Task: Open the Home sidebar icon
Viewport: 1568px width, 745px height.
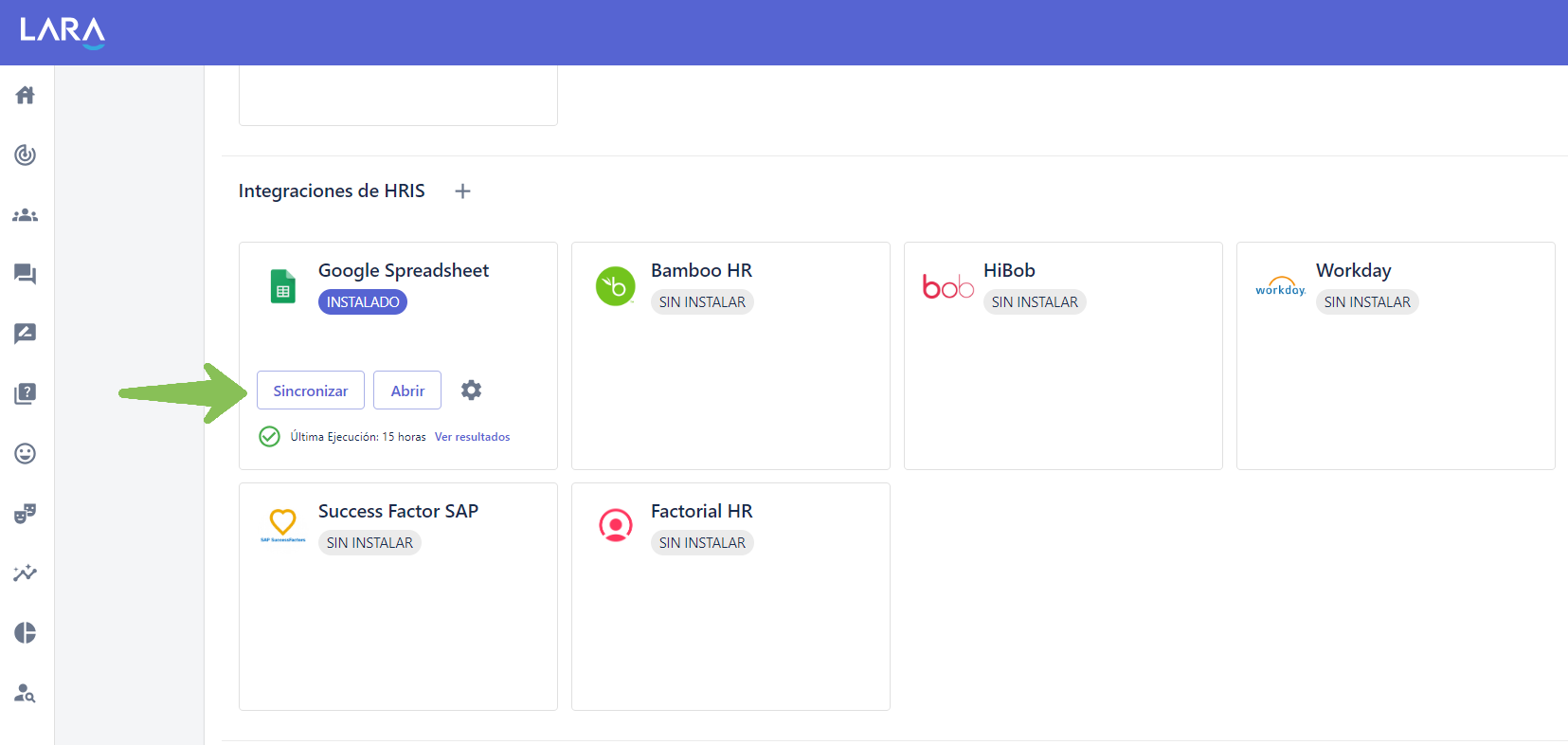Action: click(x=26, y=95)
